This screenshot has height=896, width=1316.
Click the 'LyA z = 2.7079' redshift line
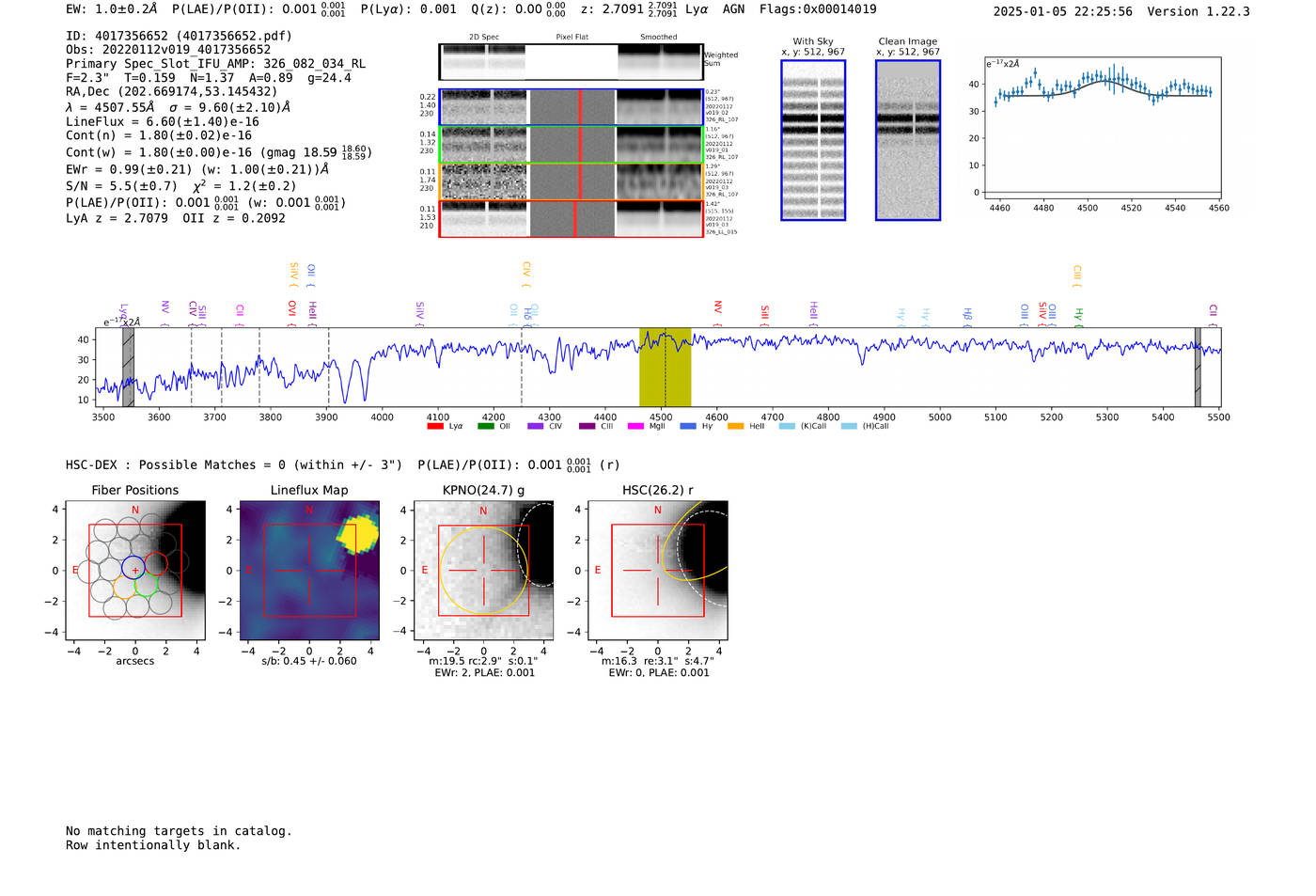pyautogui.click(x=117, y=218)
